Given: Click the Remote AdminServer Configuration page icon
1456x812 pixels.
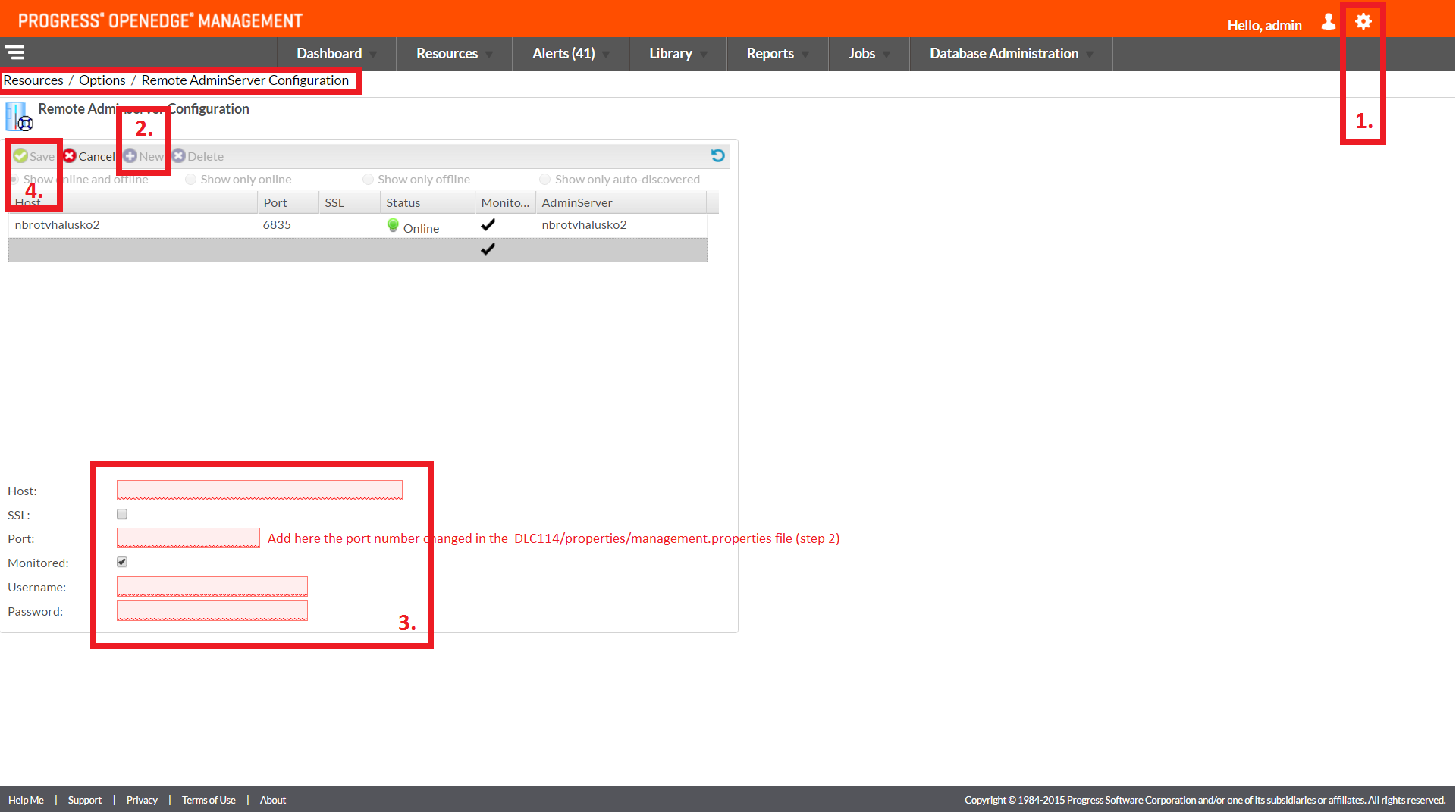Looking at the screenshot, I should [19, 117].
